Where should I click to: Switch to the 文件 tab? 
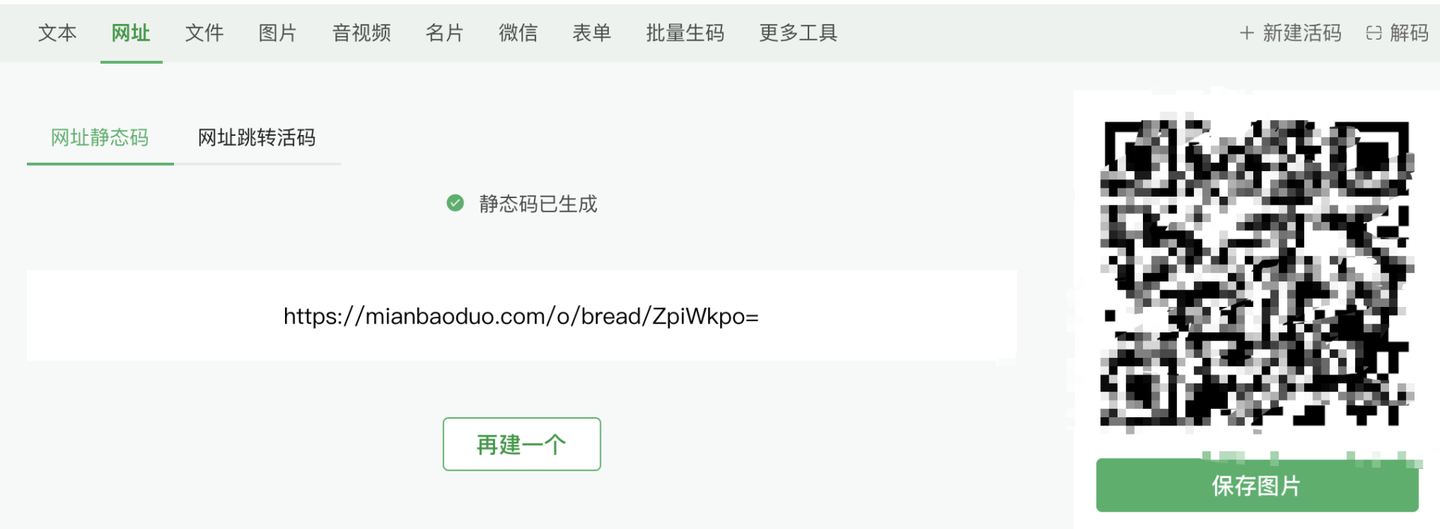[204, 33]
